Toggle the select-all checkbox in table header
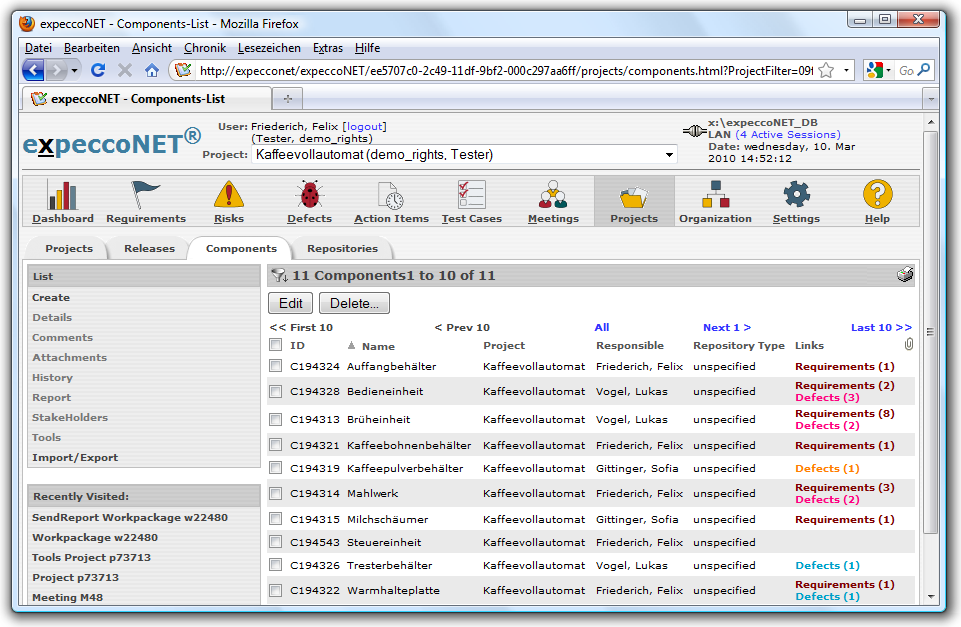 point(276,346)
